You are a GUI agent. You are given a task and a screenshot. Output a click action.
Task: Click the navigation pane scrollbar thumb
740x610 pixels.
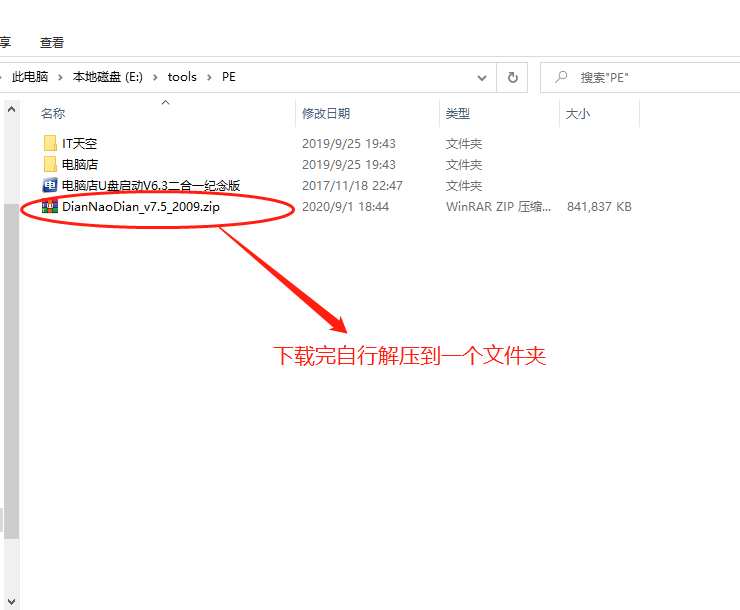pyautogui.click(x=12, y=371)
